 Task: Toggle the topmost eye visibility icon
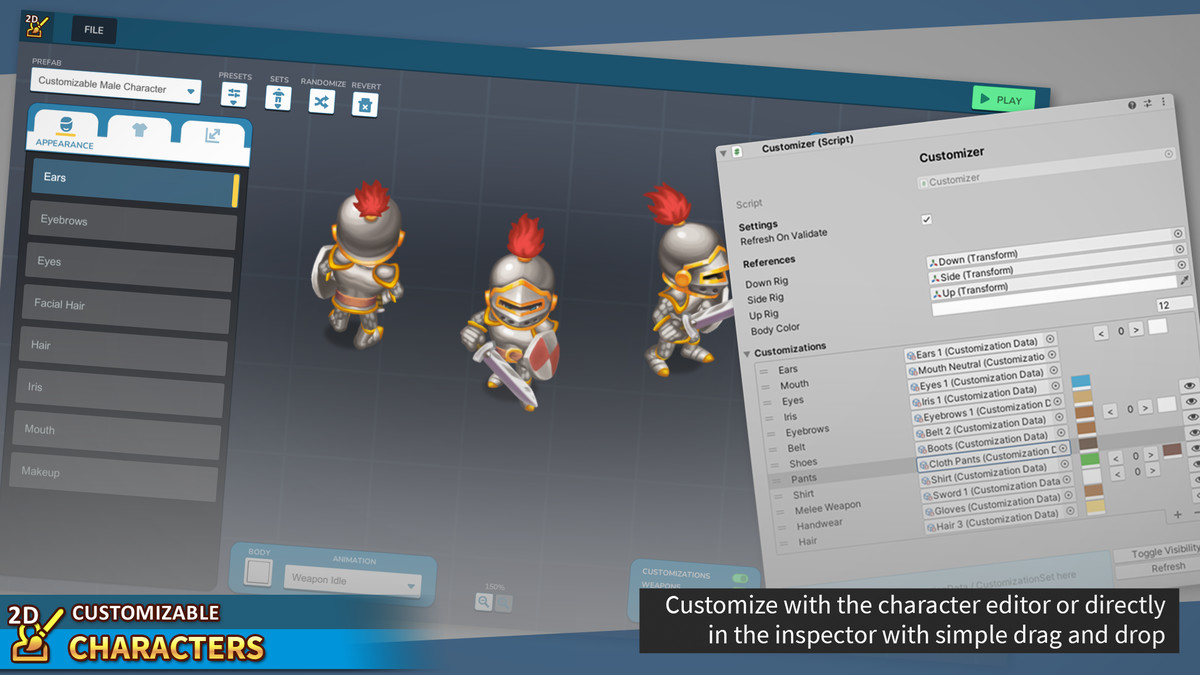pos(1190,385)
